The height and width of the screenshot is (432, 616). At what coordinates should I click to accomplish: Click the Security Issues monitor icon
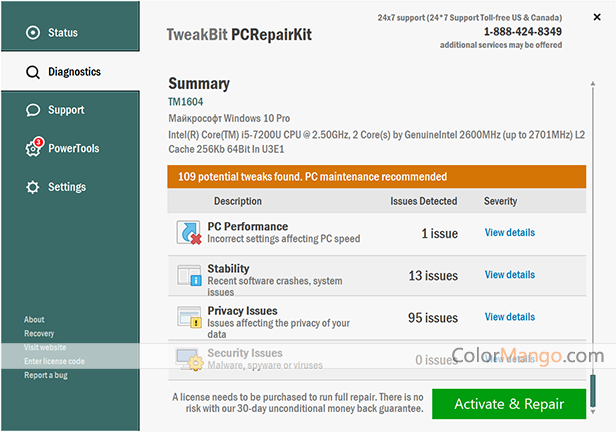(189, 359)
